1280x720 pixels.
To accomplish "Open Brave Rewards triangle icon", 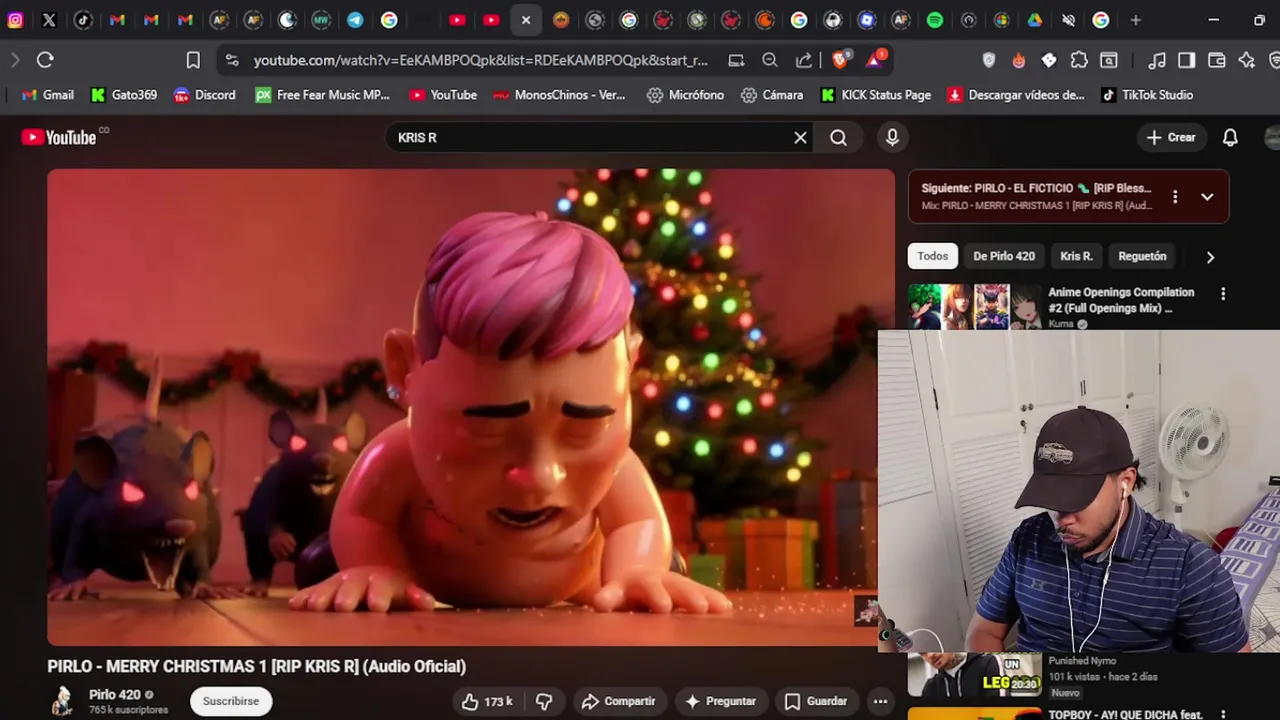I will (x=876, y=59).
